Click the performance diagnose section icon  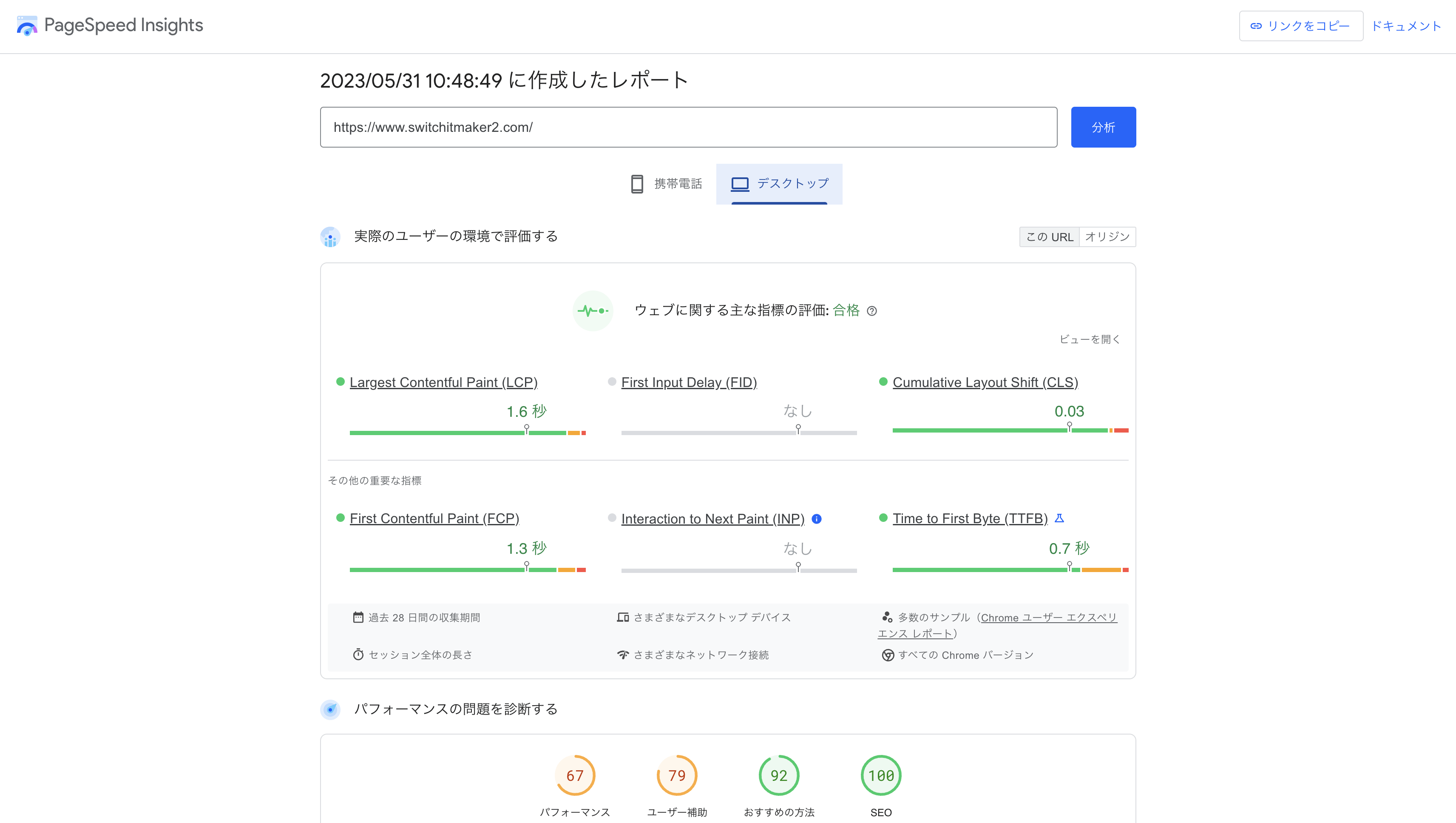[x=330, y=709]
